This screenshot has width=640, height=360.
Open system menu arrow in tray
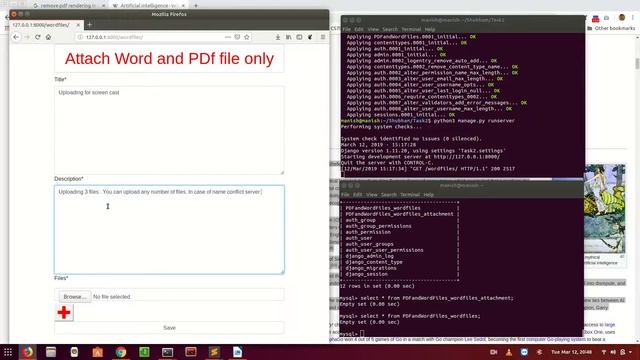[631, 352]
